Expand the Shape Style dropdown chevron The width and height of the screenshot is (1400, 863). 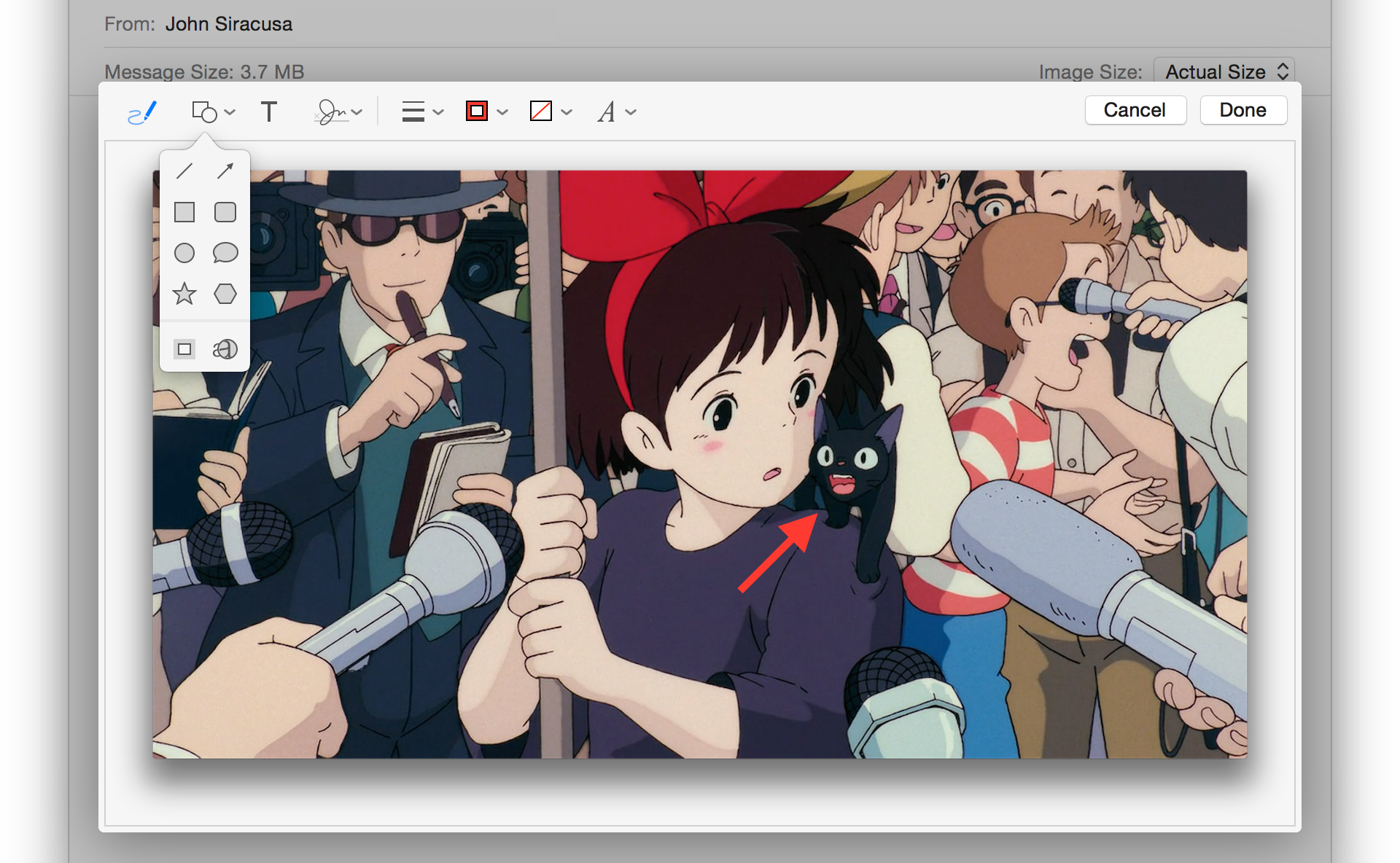438,112
